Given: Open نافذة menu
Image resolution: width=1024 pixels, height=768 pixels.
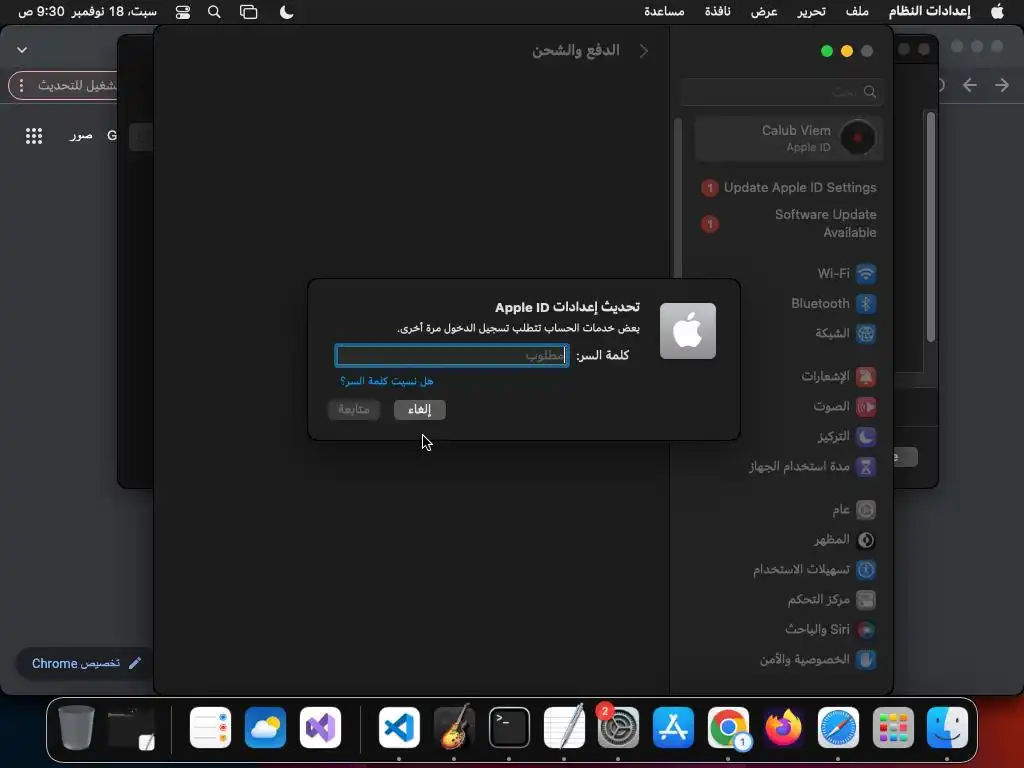Looking at the screenshot, I should [718, 12].
